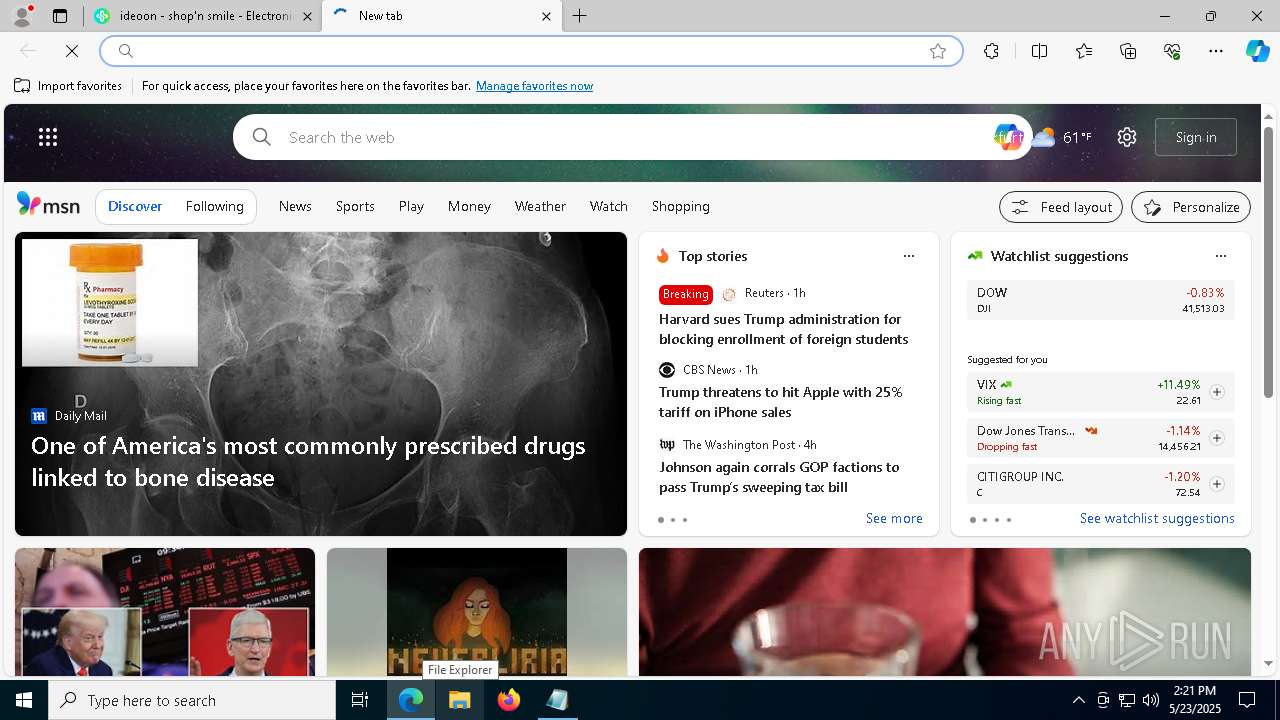Click Import favorites

point(68,86)
